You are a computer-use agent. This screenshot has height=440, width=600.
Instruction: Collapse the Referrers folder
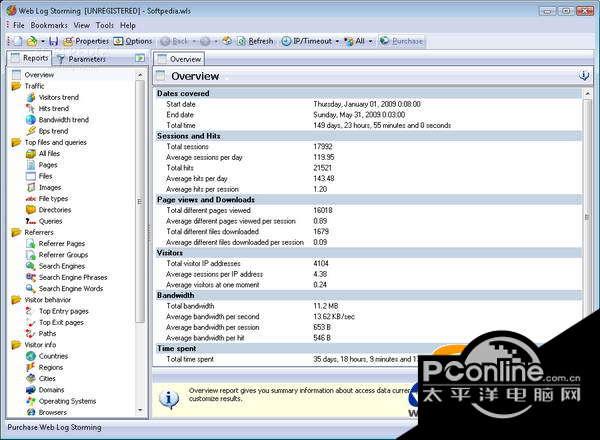coord(16,232)
